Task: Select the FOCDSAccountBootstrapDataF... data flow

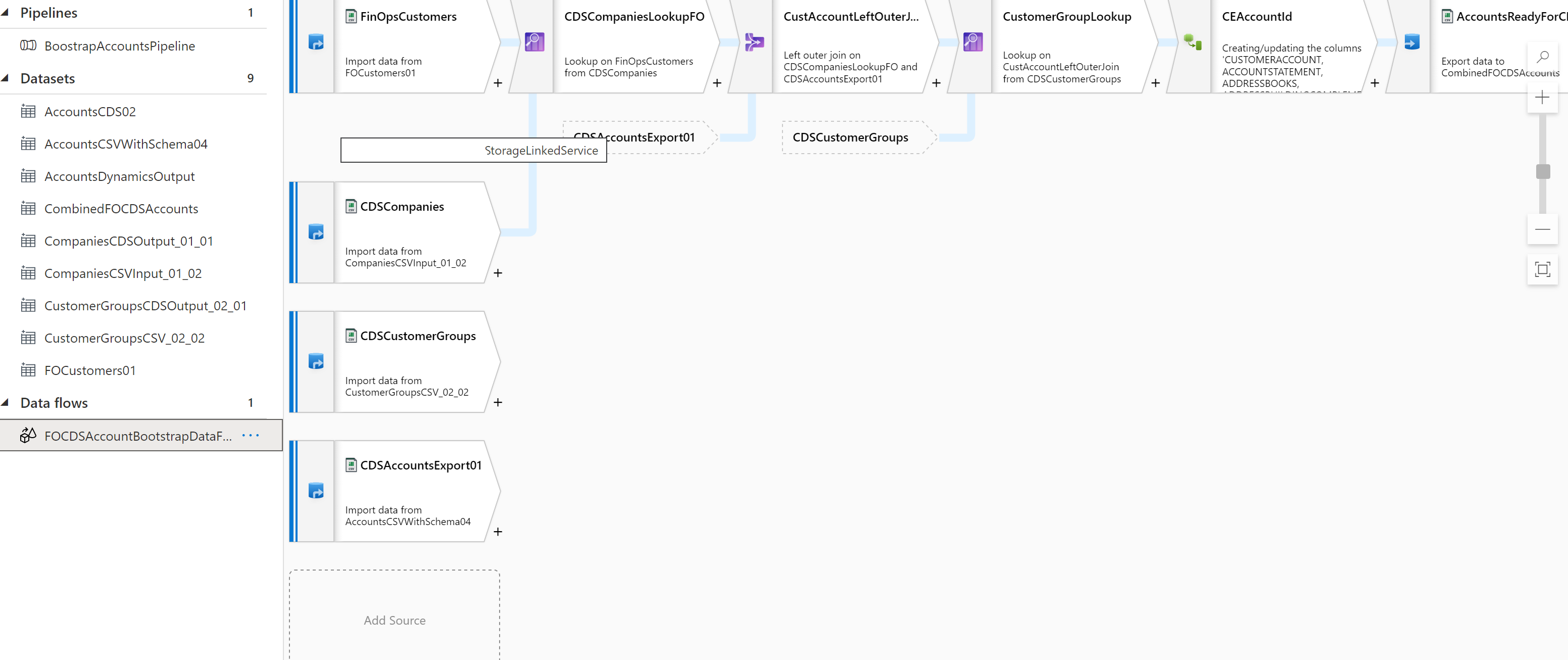Action: click(139, 435)
